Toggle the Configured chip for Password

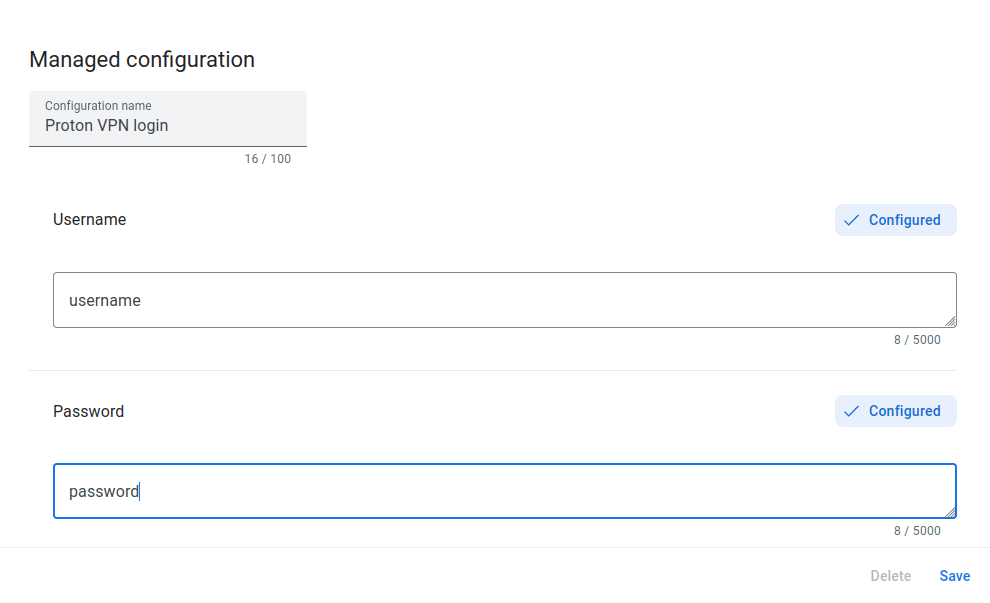click(895, 411)
